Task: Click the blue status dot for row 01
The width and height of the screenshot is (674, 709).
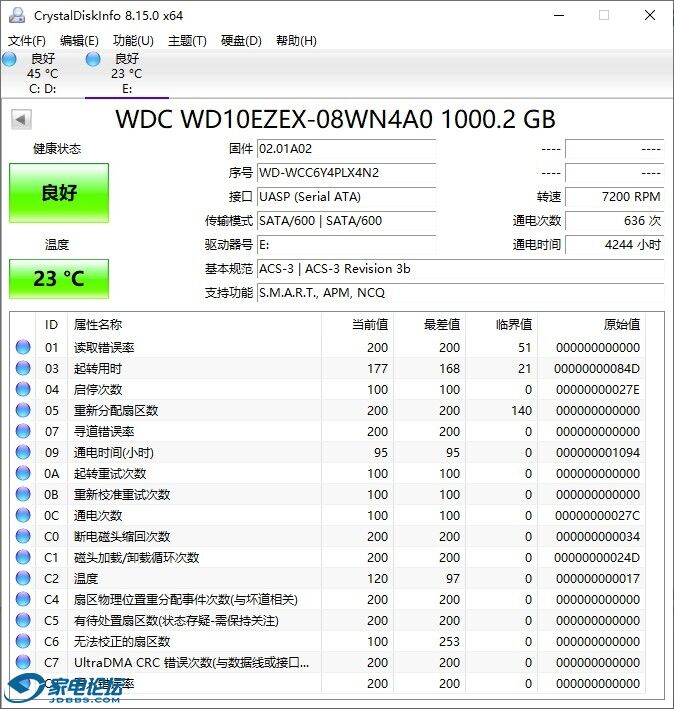Action: click(23, 347)
